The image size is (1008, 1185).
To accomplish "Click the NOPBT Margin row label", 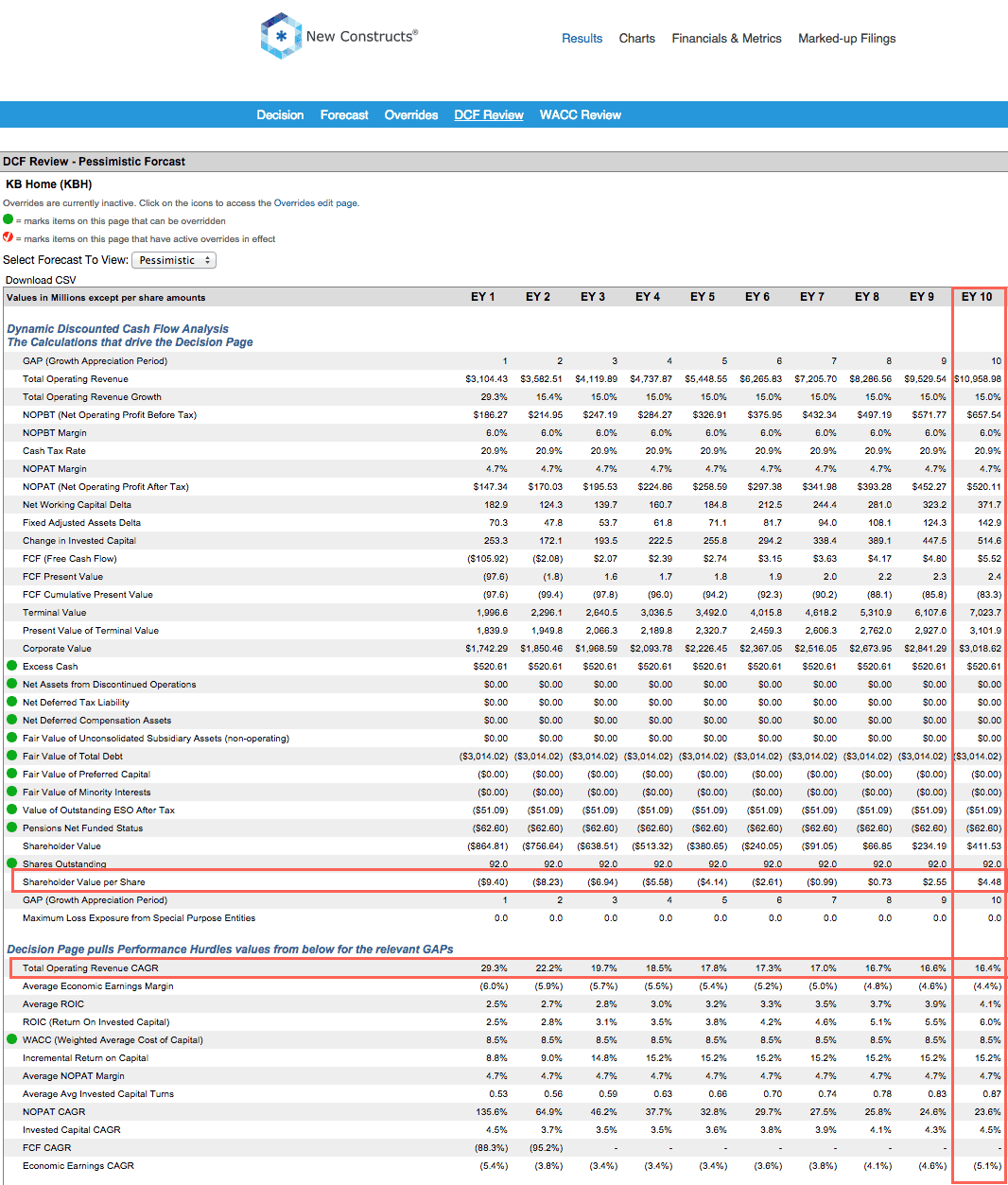I will tap(55, 433).
